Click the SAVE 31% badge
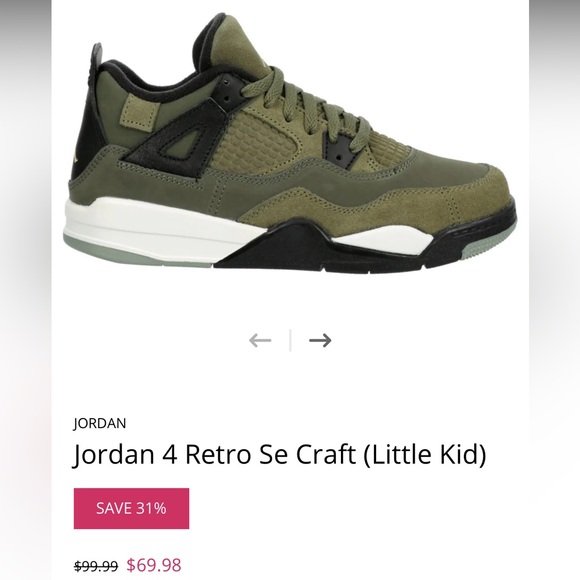Screen dimensions: 580x580 click(131, 508)
